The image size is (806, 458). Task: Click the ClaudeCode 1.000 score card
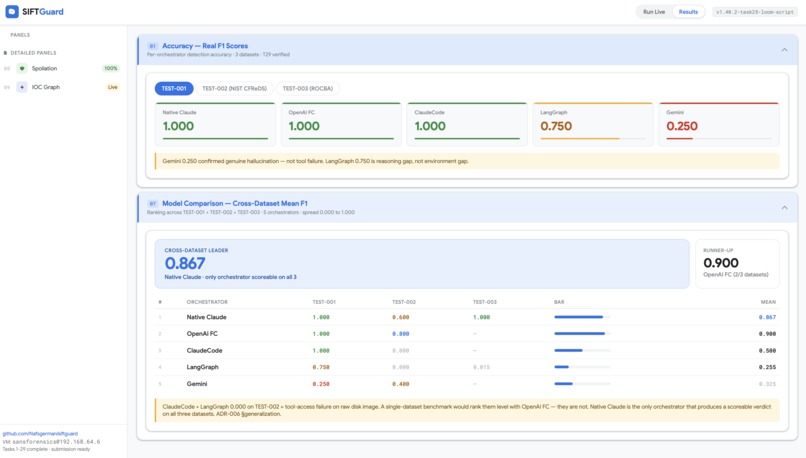tap(467, 124)
